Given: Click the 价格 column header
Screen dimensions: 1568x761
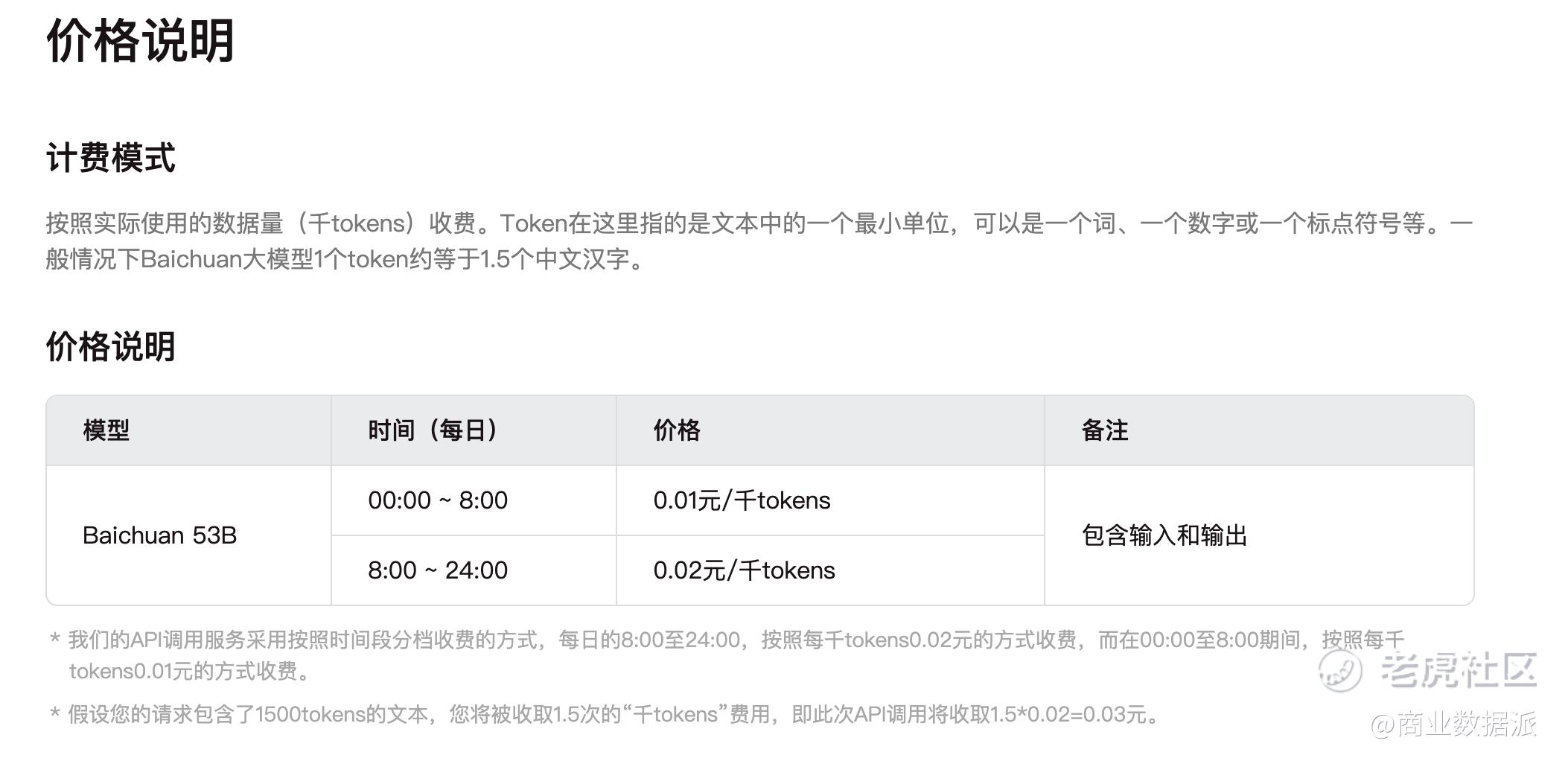Looking at the screenshot, I should (x=677, y=430).
